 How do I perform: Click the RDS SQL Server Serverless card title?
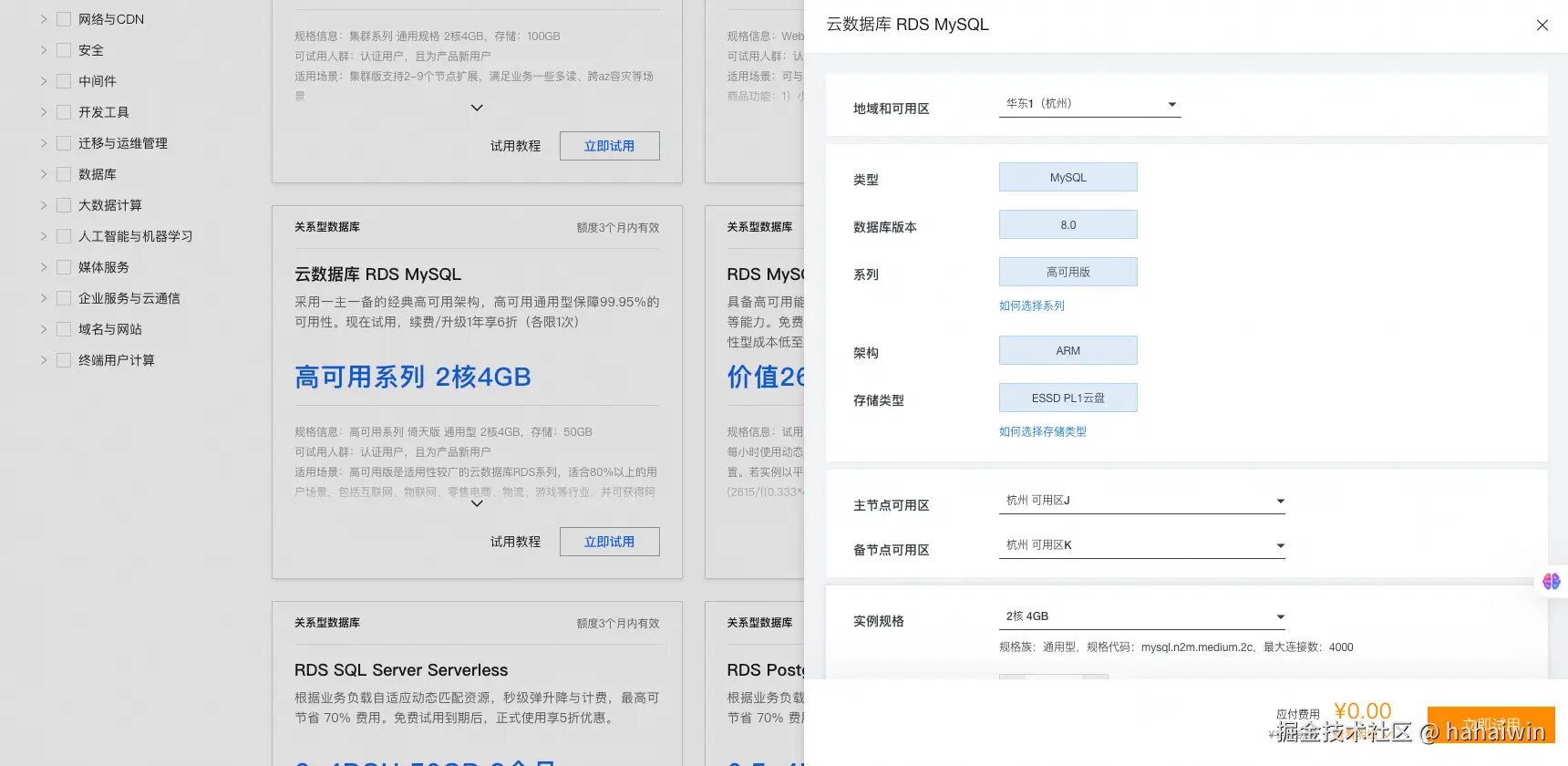click(401, 670)
